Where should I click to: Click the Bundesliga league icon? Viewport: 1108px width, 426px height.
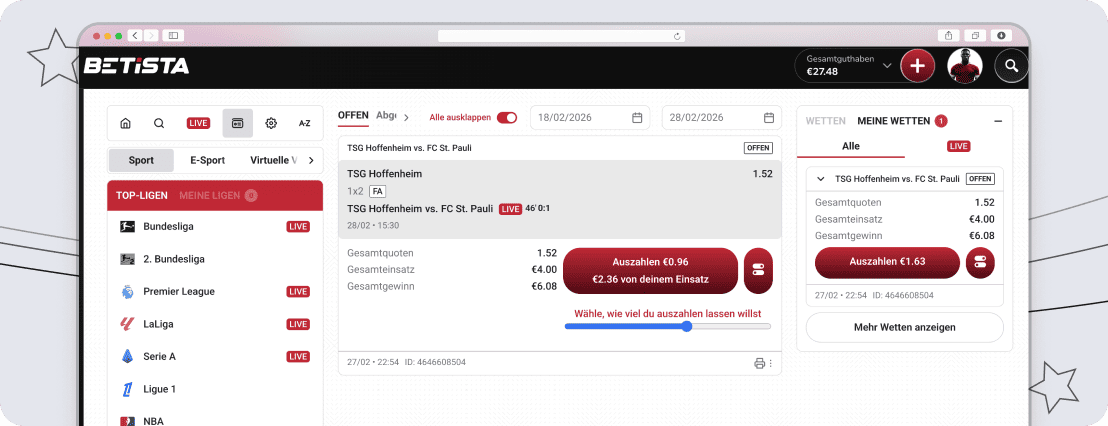tap(127, 227)
